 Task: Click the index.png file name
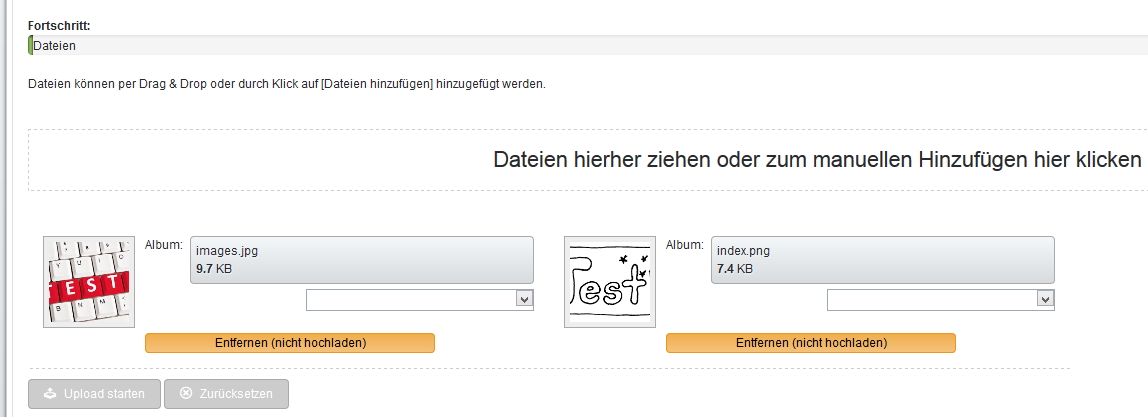[x=743, y=251]
